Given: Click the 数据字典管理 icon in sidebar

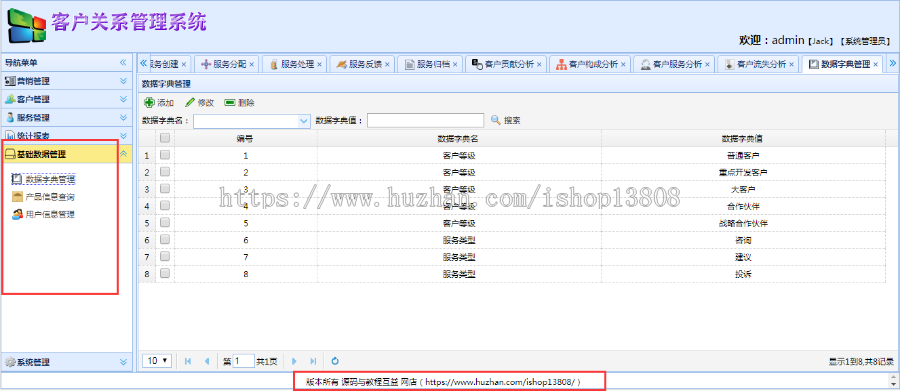Looking at the screenshot, I should [x=17, y=179].
